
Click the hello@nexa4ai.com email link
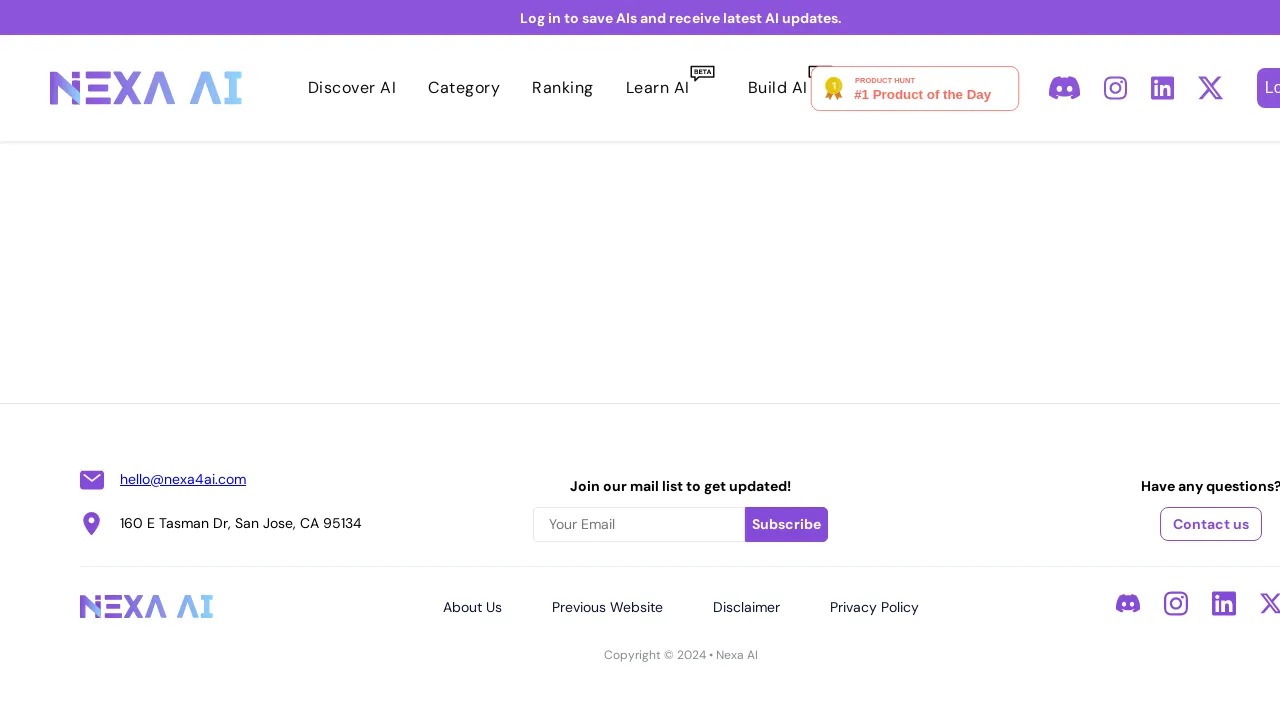pyautogui.click(x=183, y=479)
